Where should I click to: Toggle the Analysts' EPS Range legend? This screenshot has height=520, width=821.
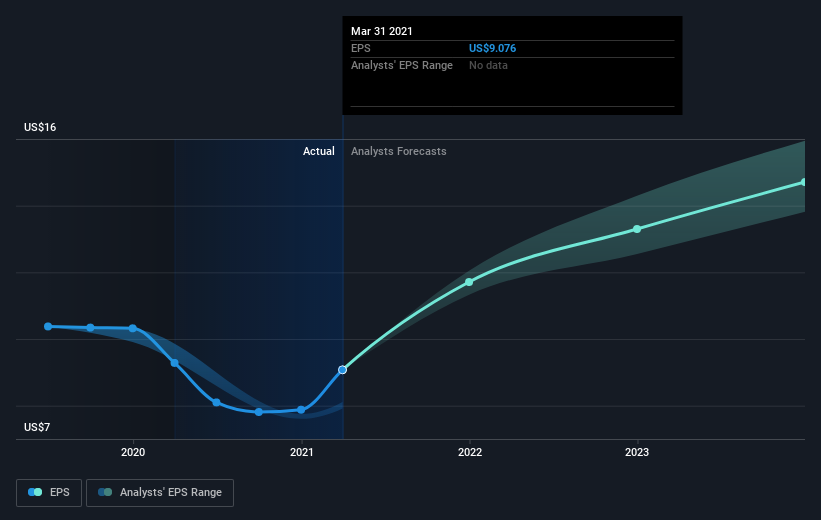[160, 493]
